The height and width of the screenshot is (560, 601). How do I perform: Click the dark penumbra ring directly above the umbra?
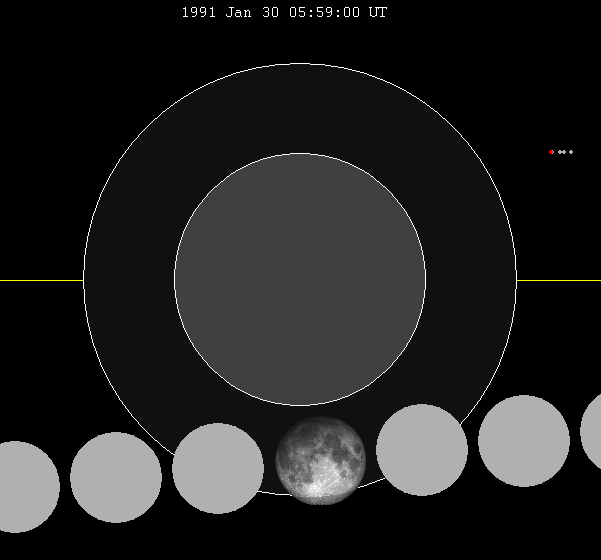point(300,108)
